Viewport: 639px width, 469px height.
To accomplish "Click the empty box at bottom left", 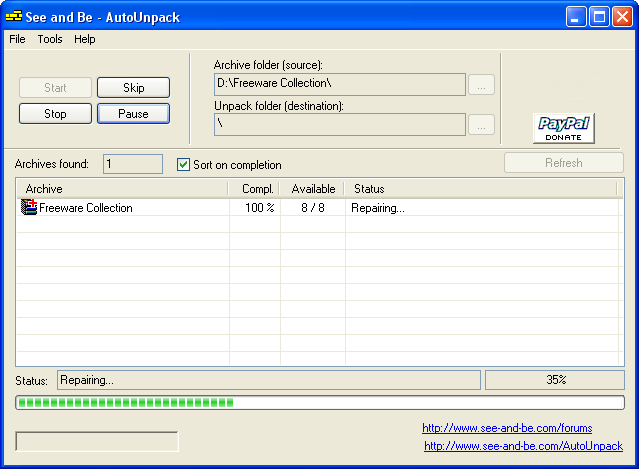I will tap(97, 442).
